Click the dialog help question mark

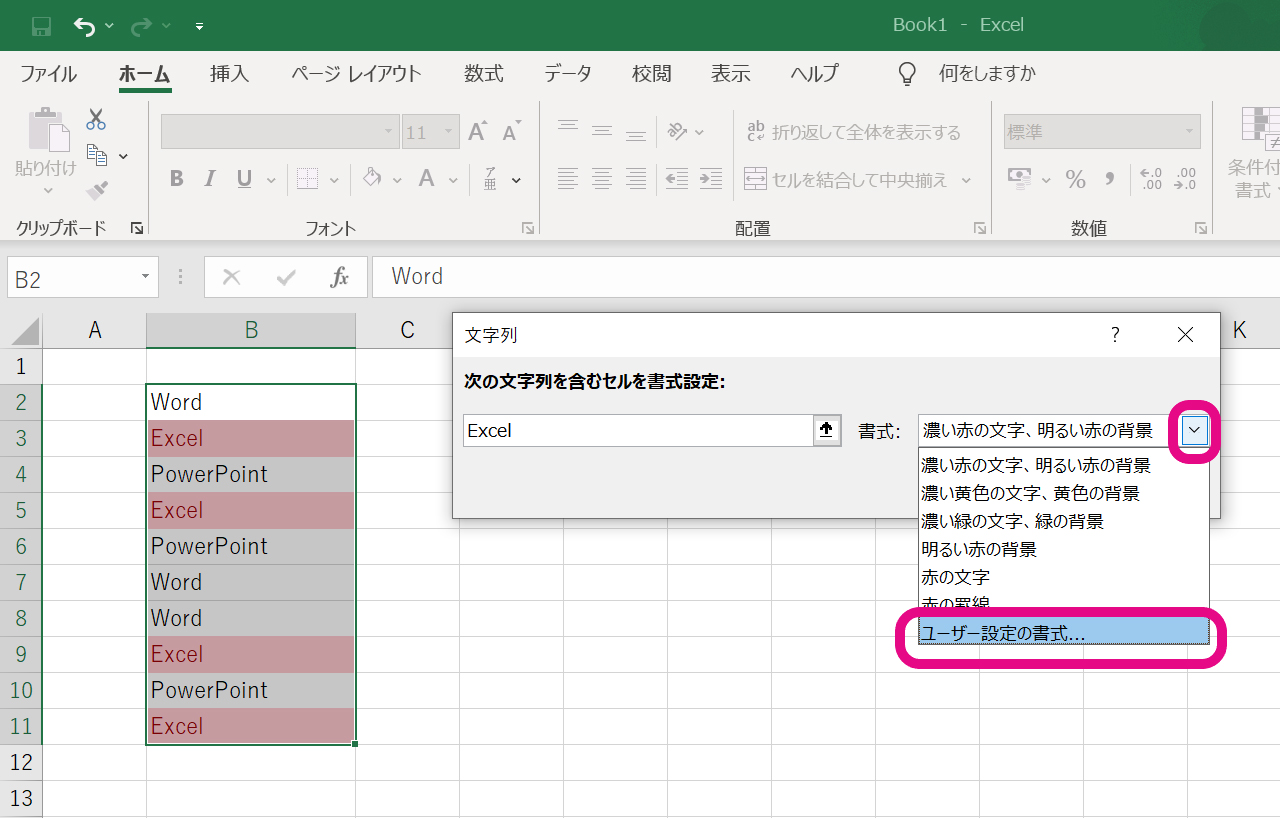[1116, 335]
